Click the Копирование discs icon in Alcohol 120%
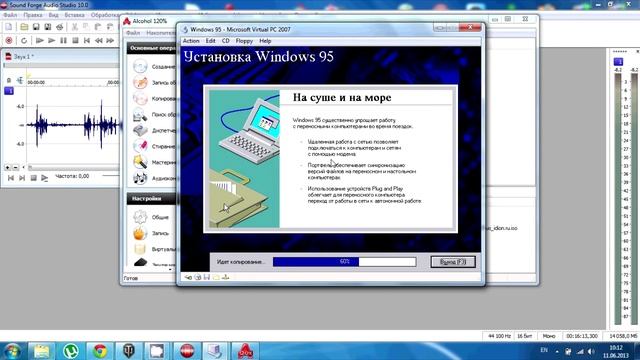 [x=140, y=98]
